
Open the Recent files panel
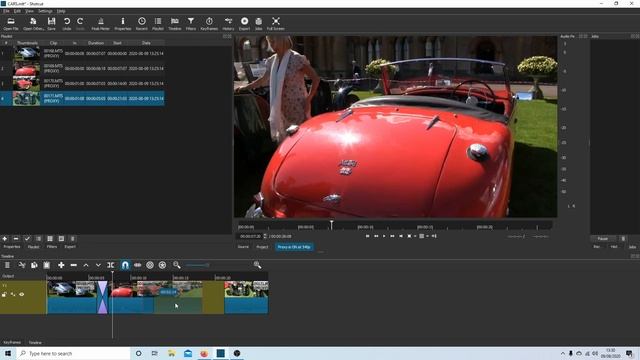(x=142, y=24)
